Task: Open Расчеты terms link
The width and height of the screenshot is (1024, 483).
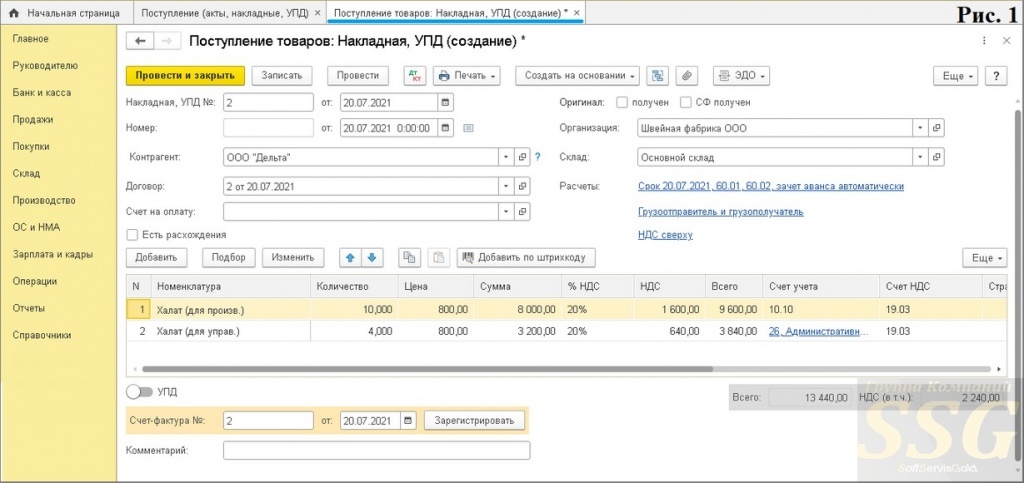Action: click(771, 186)
